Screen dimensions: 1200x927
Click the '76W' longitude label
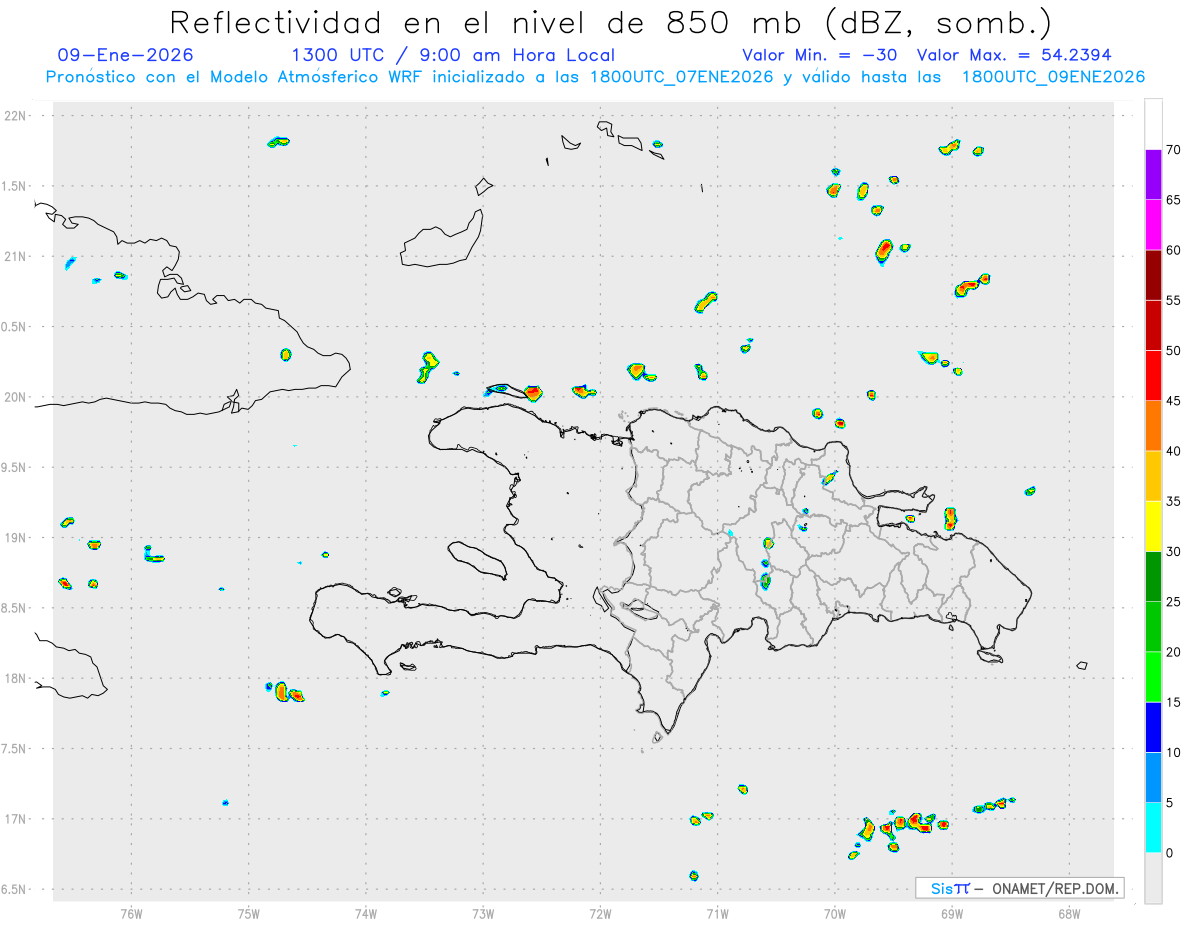tap(131, 913)
